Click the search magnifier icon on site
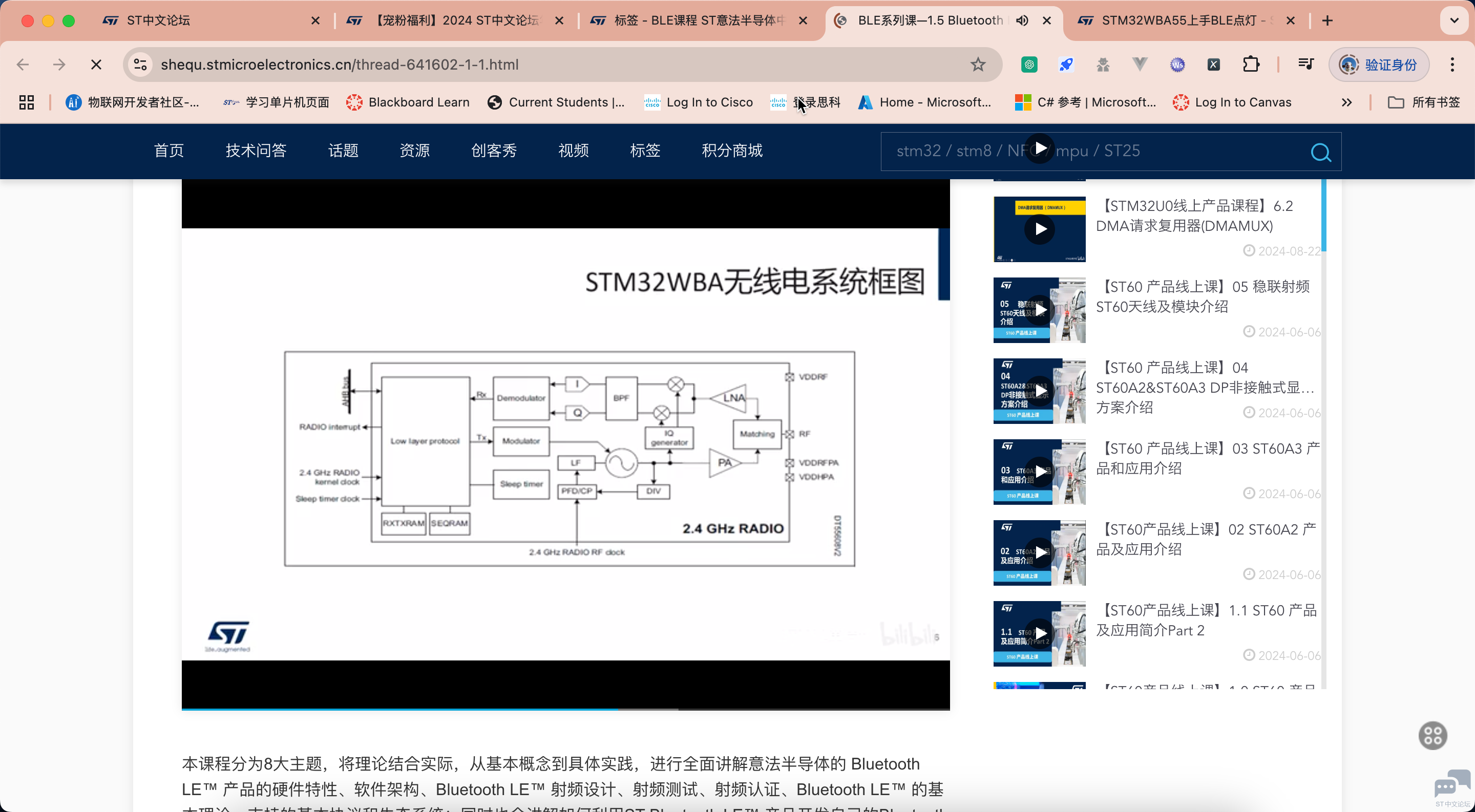The height and width of the screenshot is (812, 1475). (1320, 153)
